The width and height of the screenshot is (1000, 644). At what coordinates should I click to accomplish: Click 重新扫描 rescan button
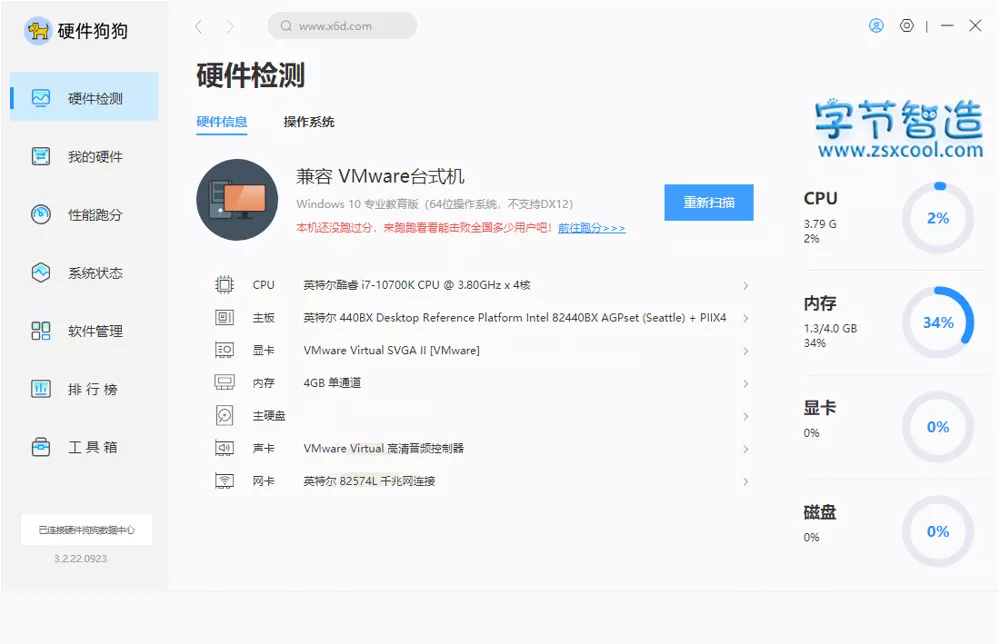tap(709, 203)
